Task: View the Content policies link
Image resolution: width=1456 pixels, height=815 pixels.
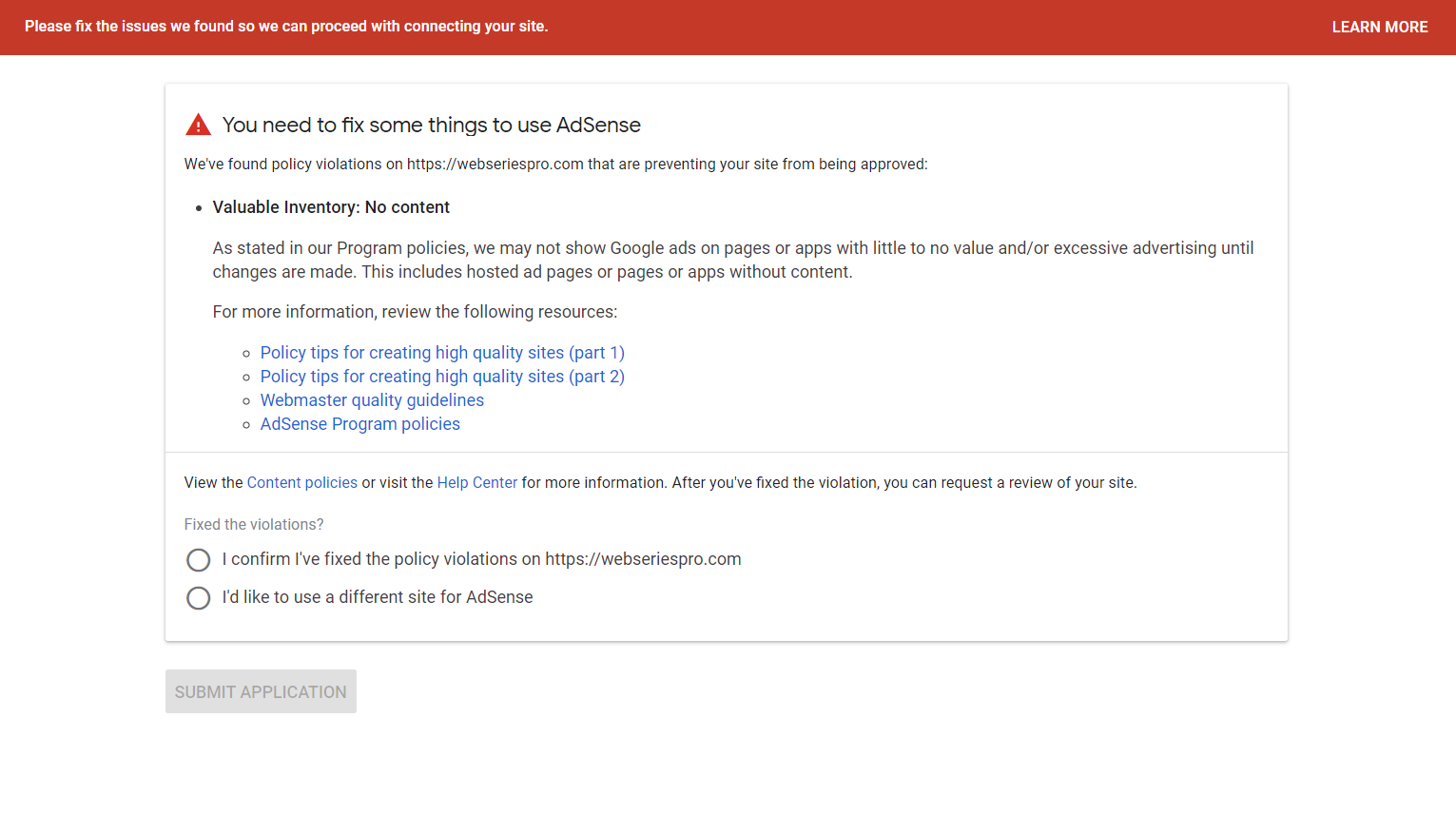Action: 301,483
